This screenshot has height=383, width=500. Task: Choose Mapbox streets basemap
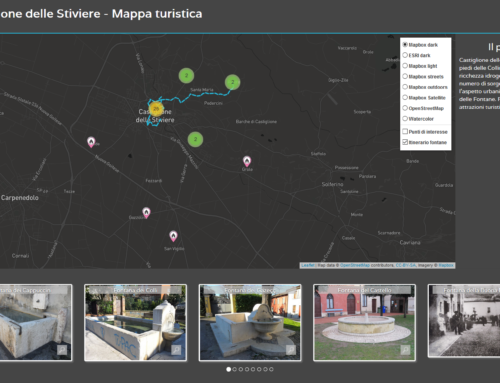pyautogui.click(x=405, y=76)
